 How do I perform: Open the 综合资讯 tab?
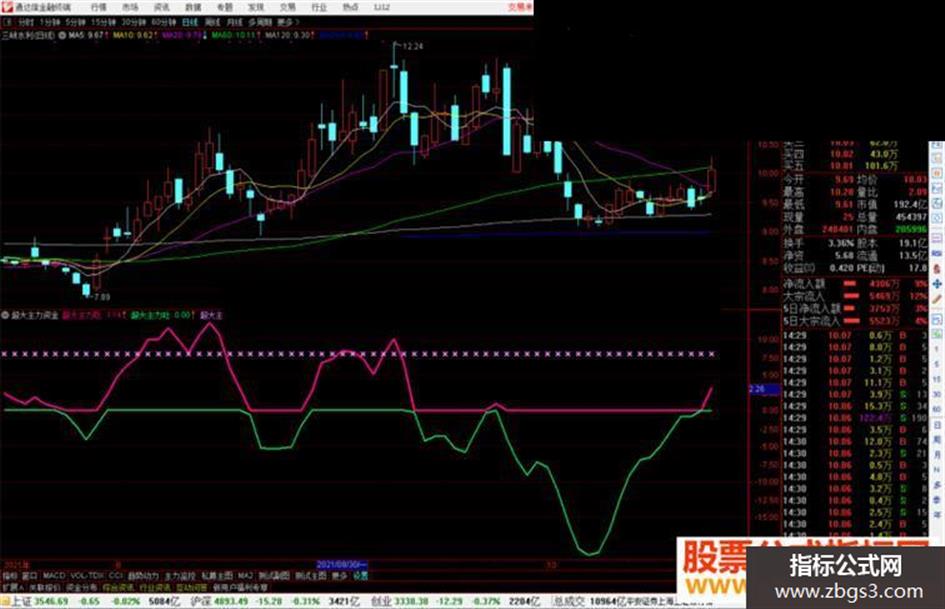pyautogui.click(x=118, y=587)
